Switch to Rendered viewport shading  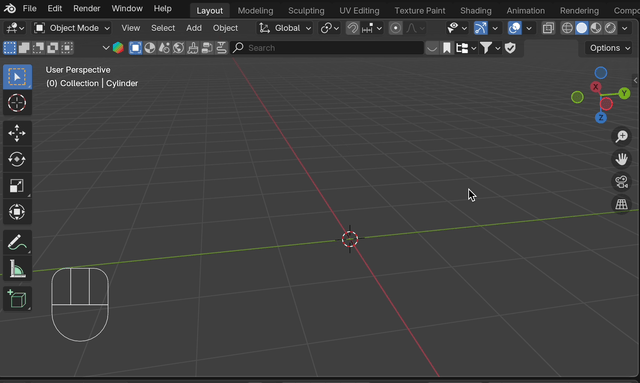[x=610, y=28]
